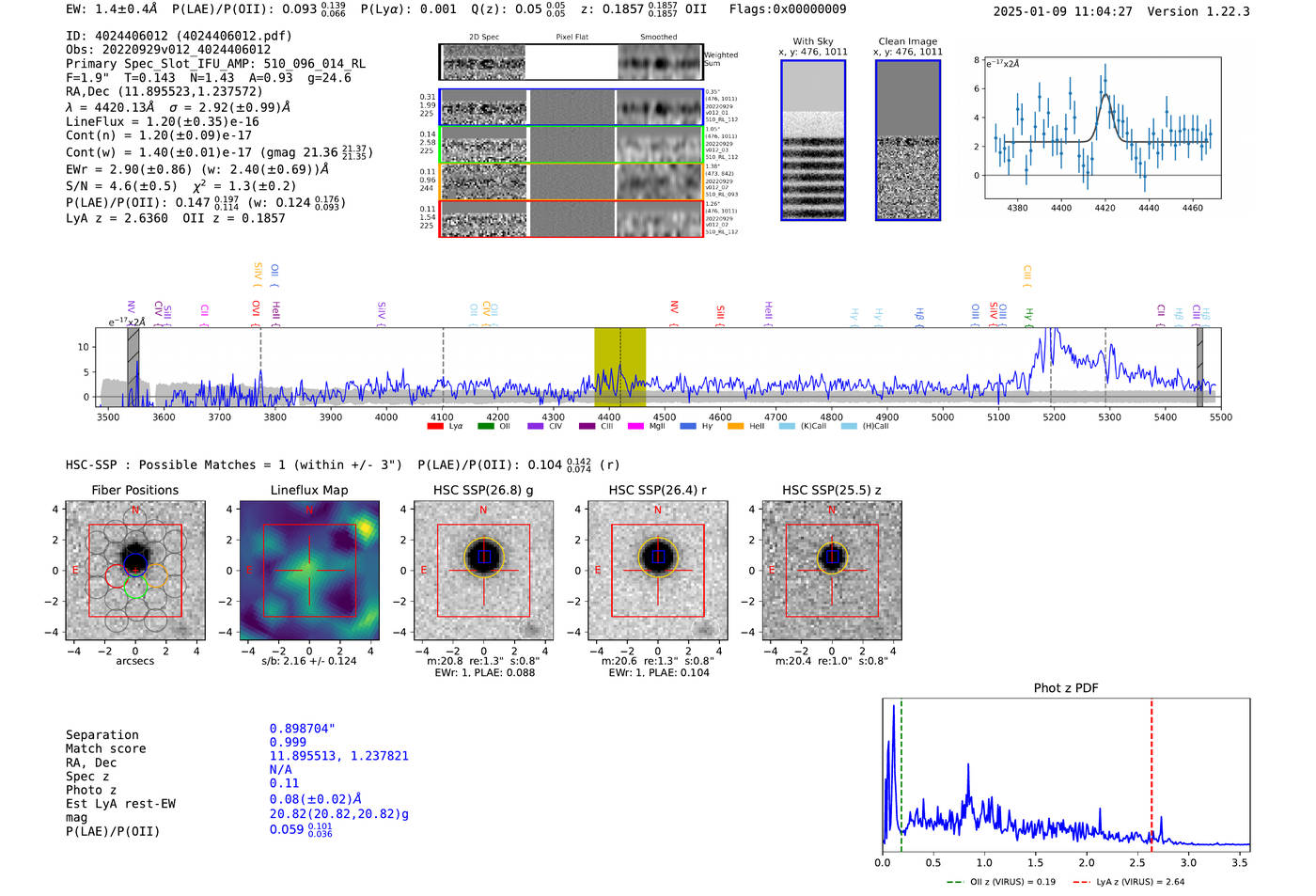Click the s/b: 2.16 +/- 0.124 caption
The height and width of the screenshot is (896, 1316).
click(x=309, y=661)
